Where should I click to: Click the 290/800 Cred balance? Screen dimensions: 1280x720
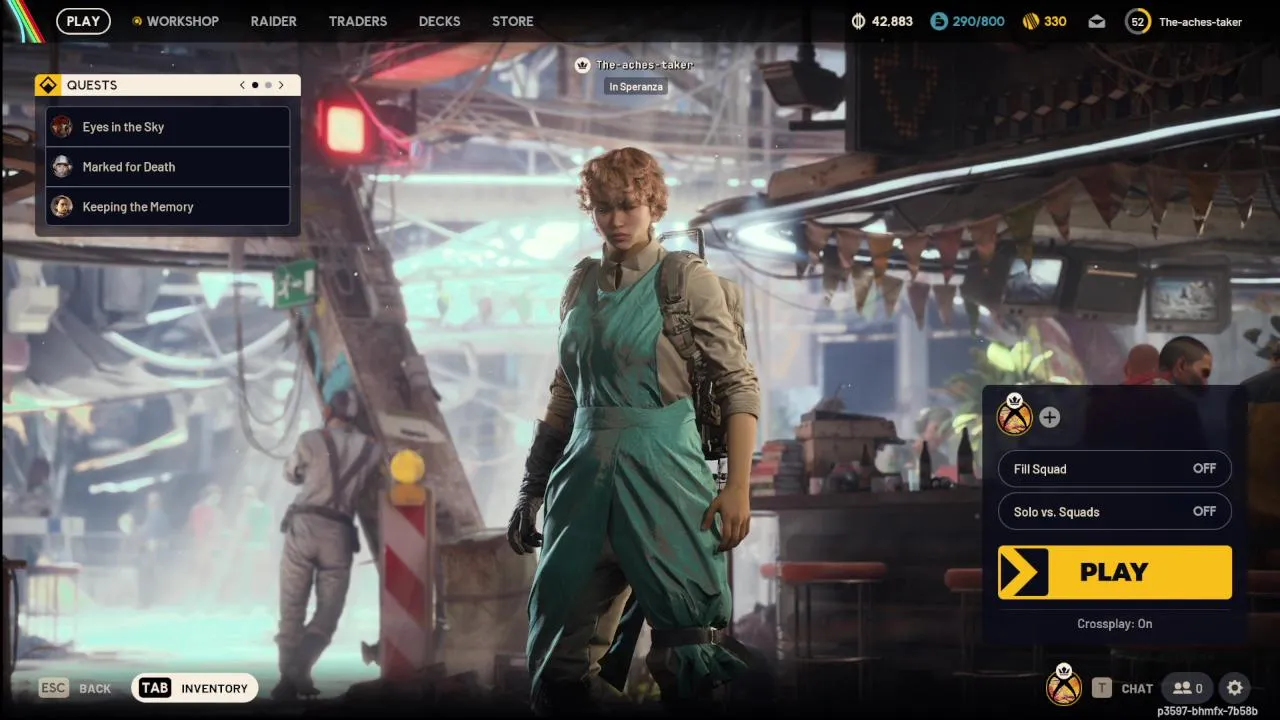pos(978,21)
